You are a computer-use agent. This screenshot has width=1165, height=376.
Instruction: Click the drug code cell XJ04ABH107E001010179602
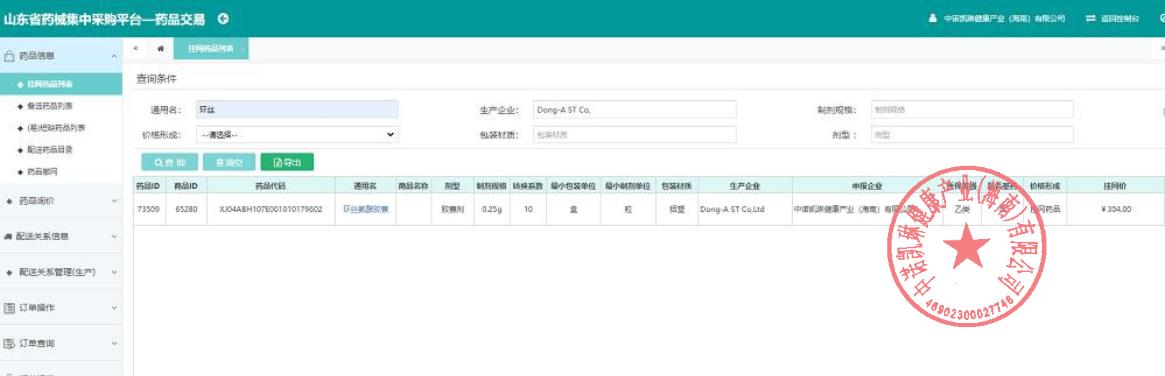270,210
